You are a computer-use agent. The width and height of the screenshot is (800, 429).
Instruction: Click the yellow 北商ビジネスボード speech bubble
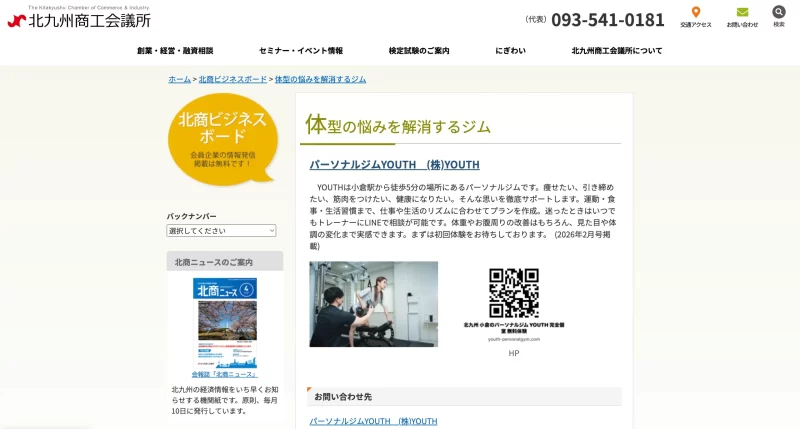[223, 139]
